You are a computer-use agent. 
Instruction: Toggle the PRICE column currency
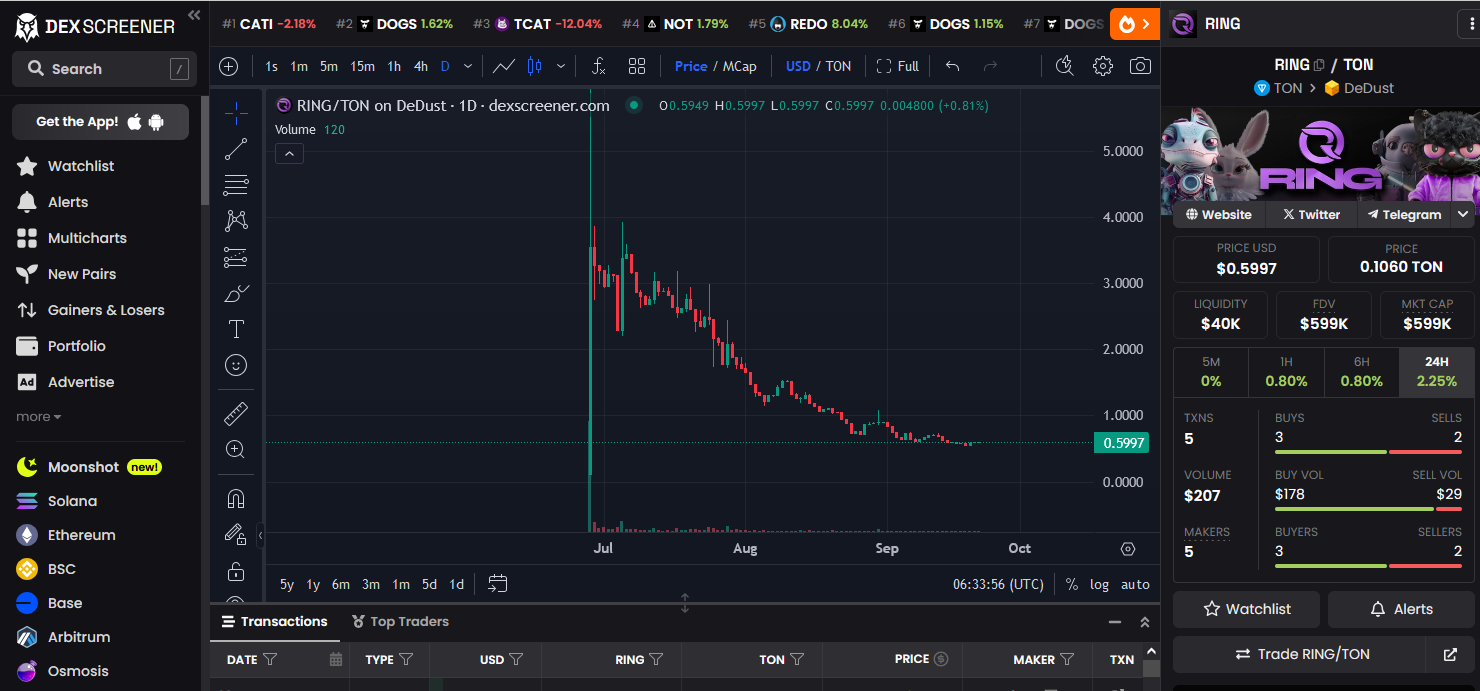pos(941,659)
